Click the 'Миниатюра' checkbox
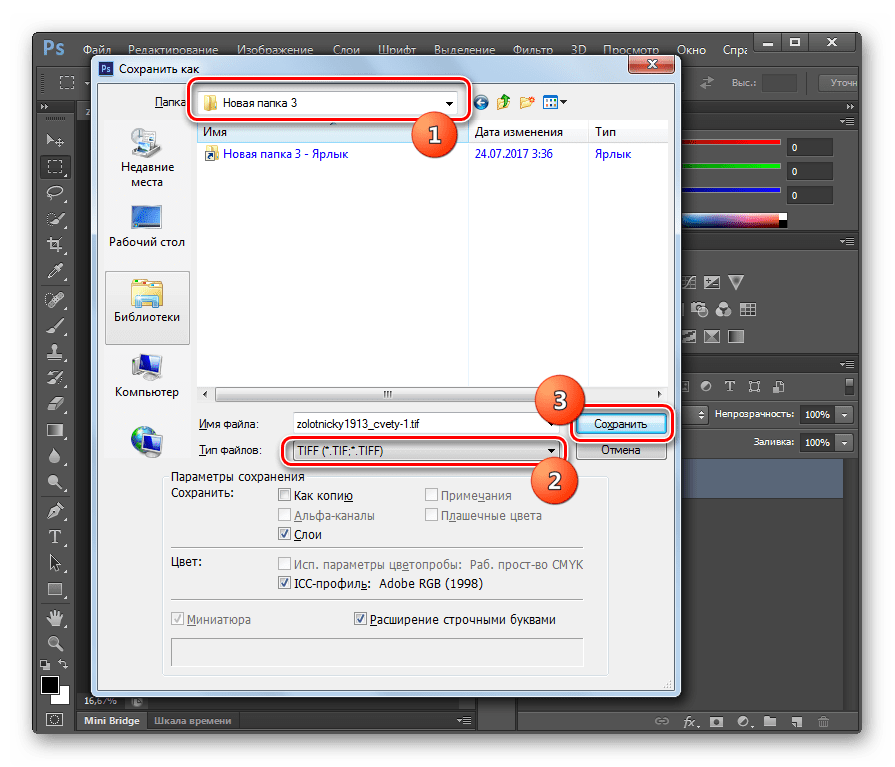Viewport: 895px width, 767px height. (x=178, y=619)
